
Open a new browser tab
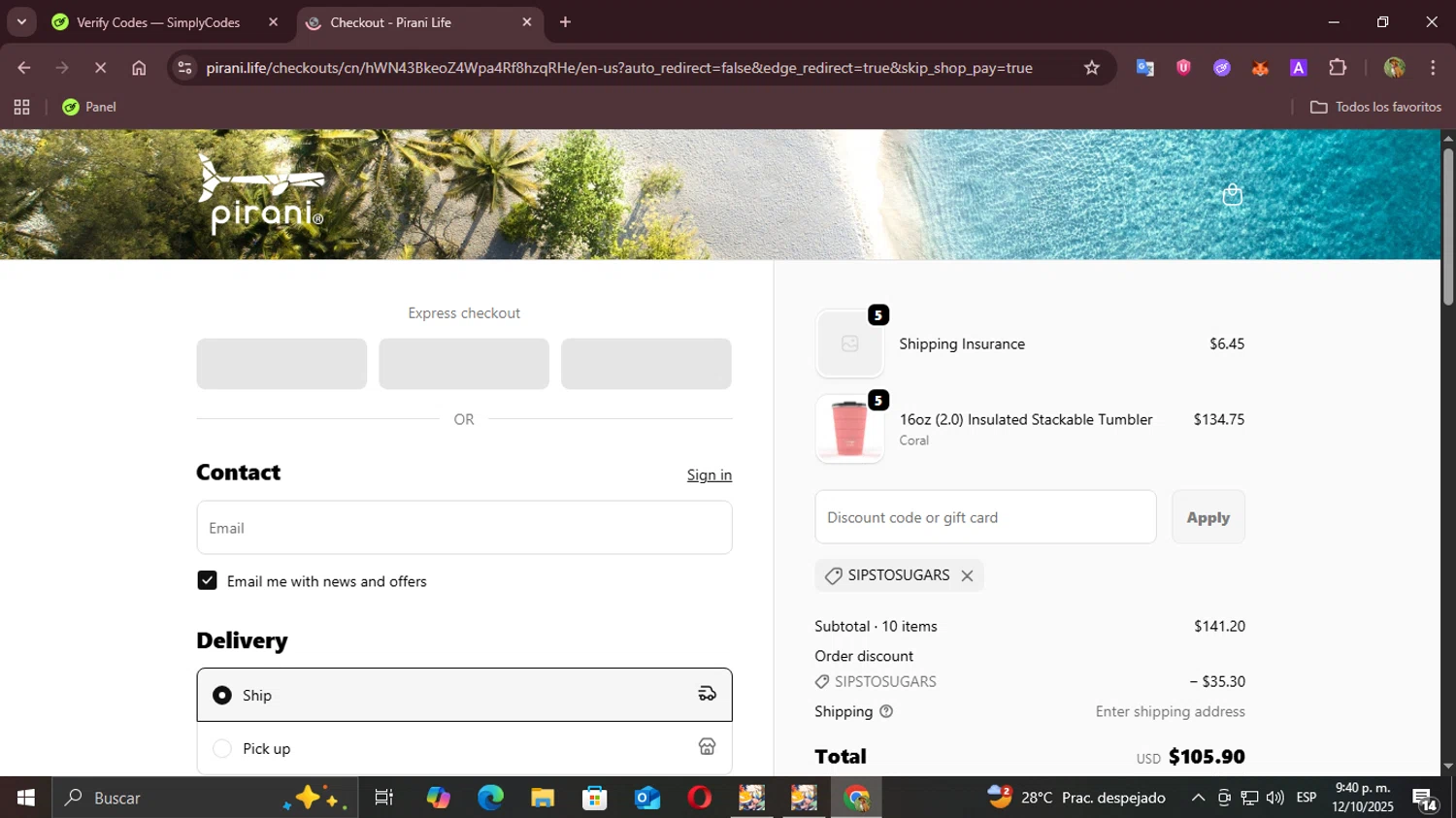tap(565, 22)
